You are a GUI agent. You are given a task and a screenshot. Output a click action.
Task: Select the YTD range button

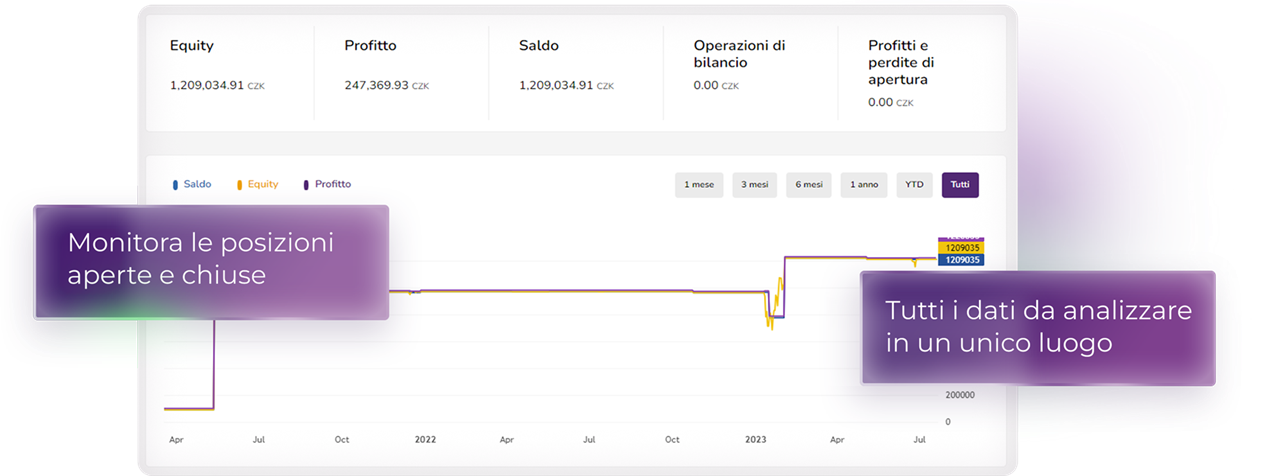[914, 185]
